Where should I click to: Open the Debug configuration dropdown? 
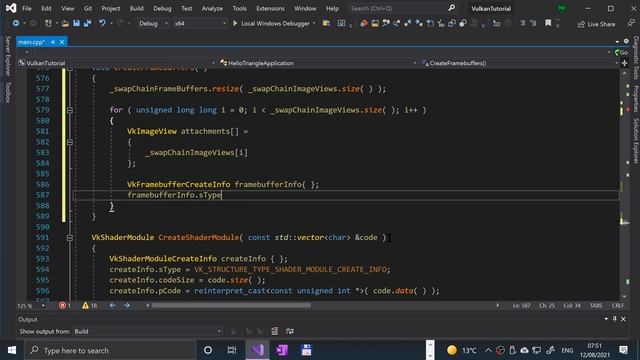tap(153, 24)
